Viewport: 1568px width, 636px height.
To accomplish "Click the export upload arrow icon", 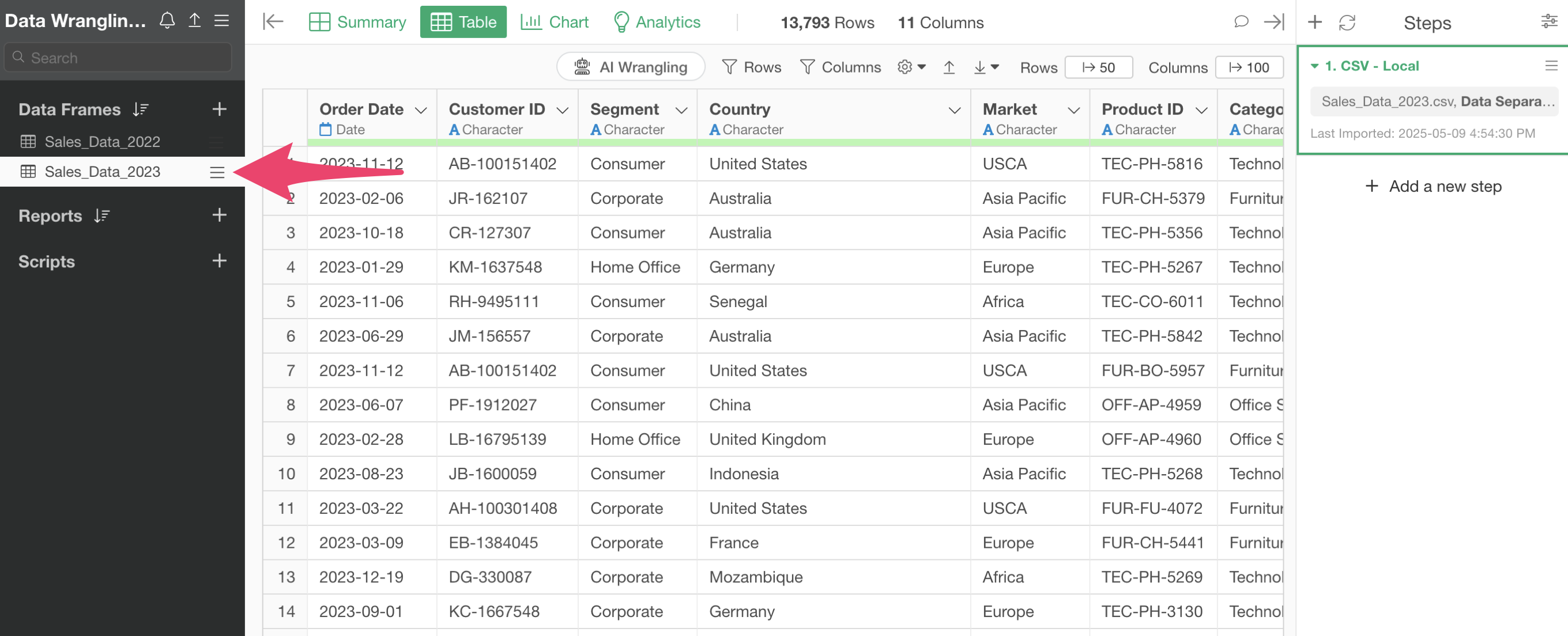I will 949,67.
